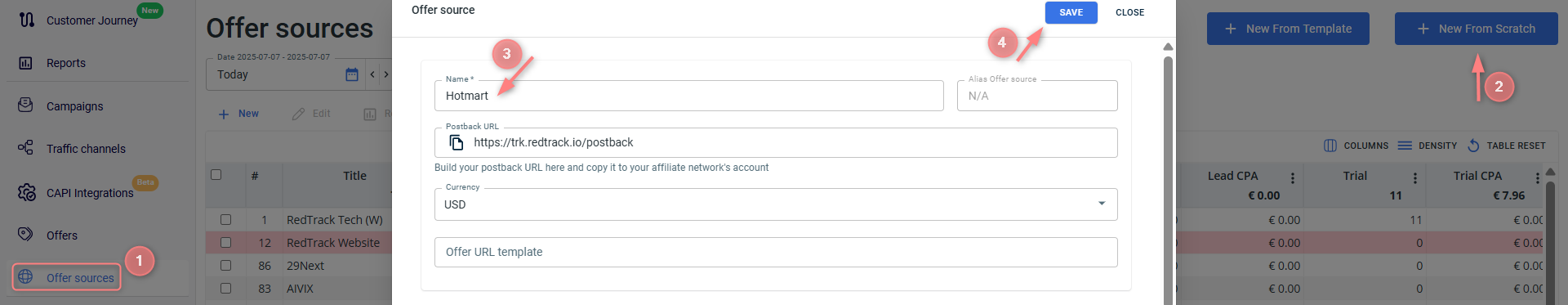1568x305 pixels.
Task: Check the 29Next row checkbox
Action: click(x=226, y=266)
